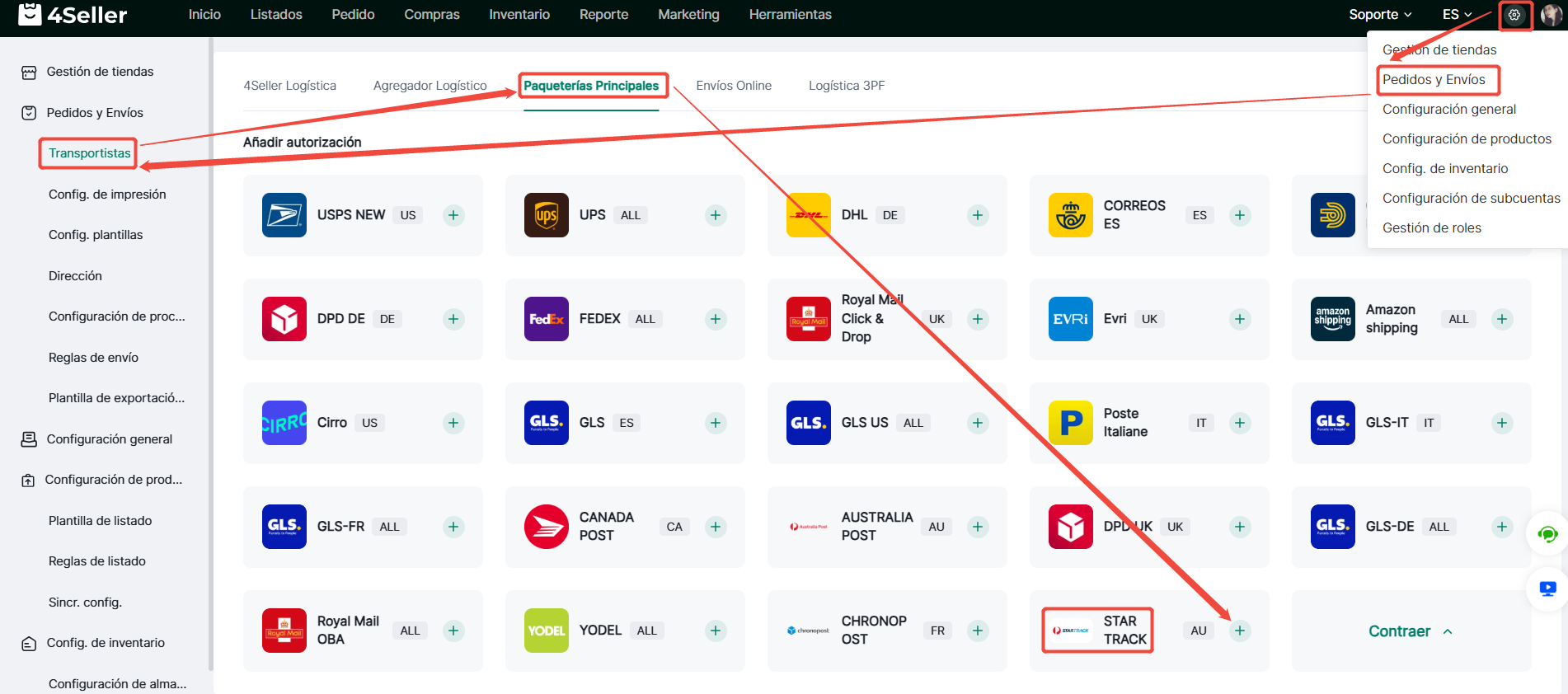Open Inicio in top navigation
This screenshot has width=1568, height=694.
[x=204, y=15]
